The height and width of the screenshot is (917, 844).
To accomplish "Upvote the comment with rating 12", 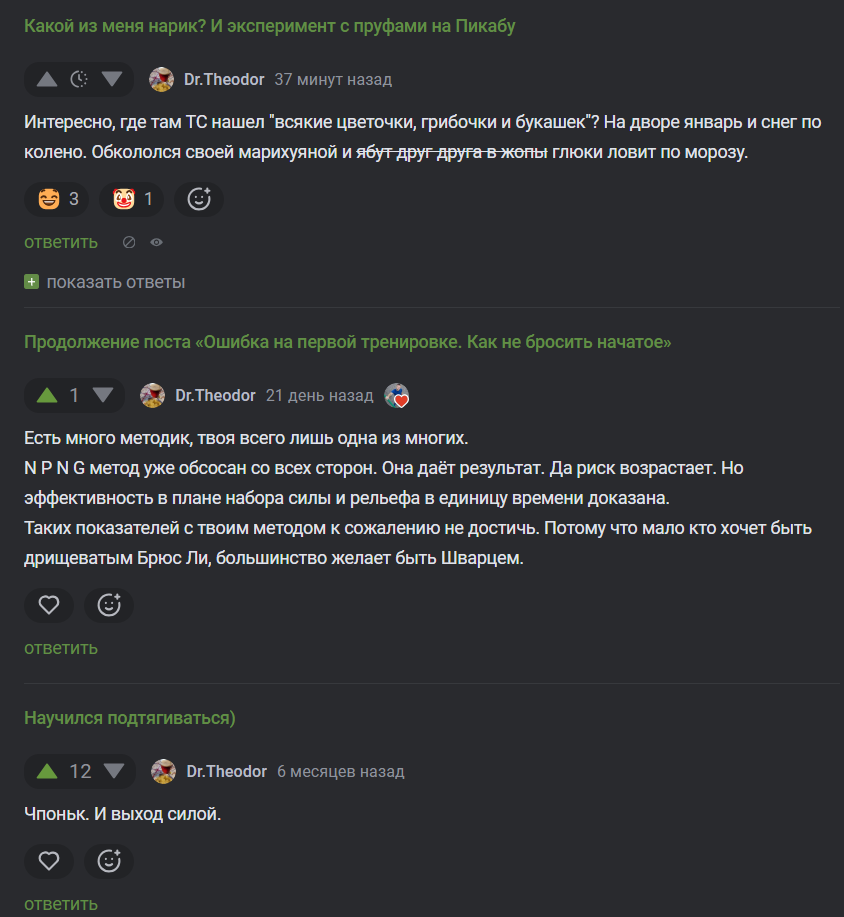I will [46, 772].
